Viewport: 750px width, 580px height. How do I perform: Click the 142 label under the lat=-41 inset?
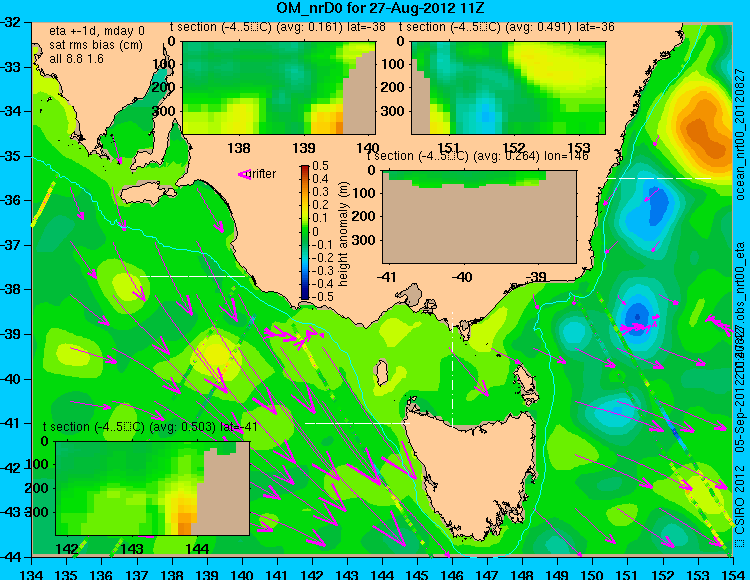pyautogui.click(x=67, y=548)
